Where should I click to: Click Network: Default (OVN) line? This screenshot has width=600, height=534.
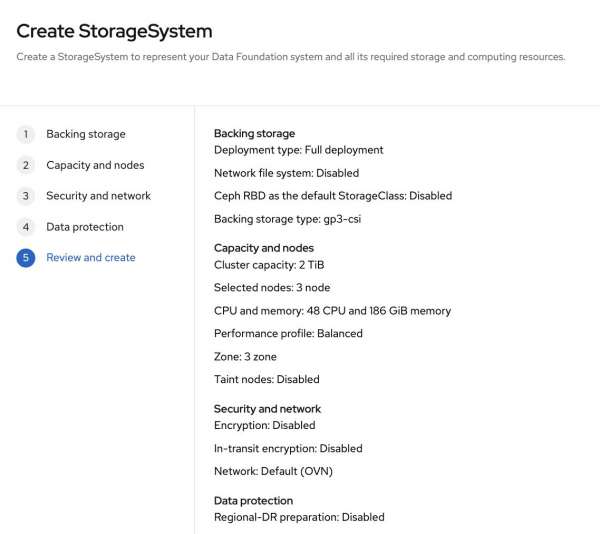click(x=273, y=471)
